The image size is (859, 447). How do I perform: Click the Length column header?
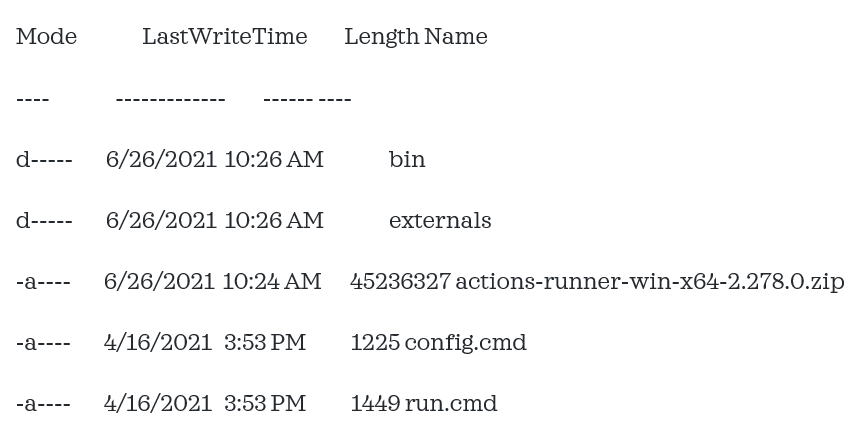click(381, 37)
